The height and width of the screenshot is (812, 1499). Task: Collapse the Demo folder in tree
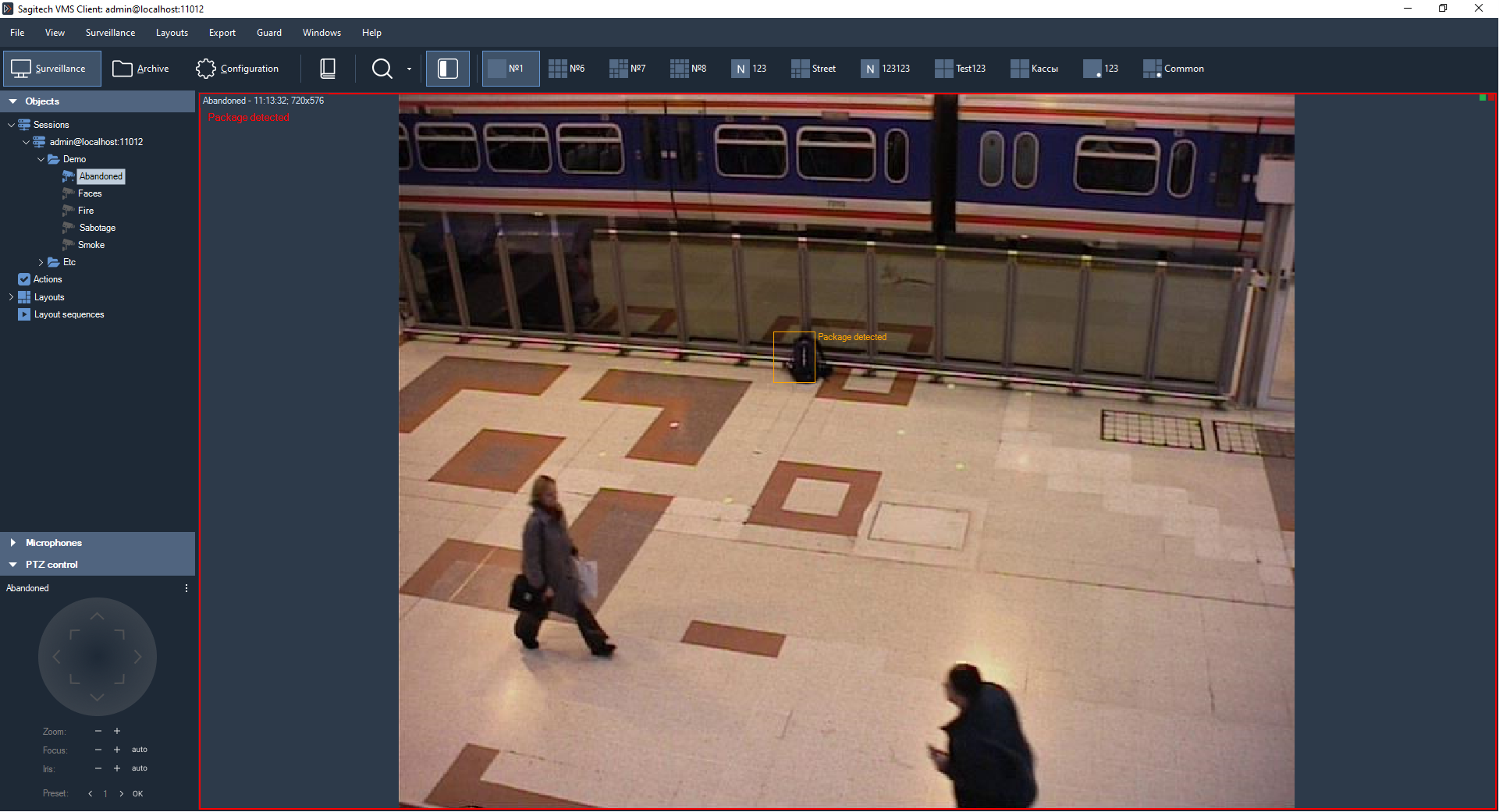click(x=41, y=159)
